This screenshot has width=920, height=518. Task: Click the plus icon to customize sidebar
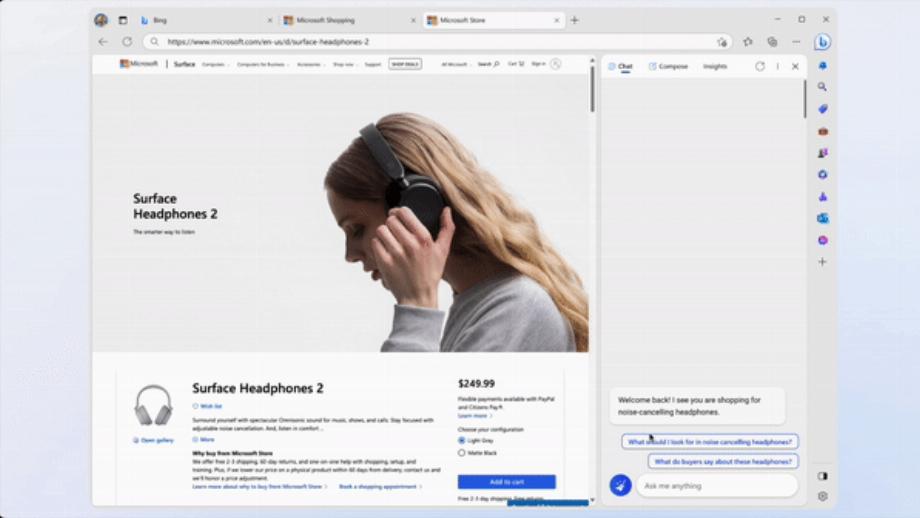coord(823,262)
